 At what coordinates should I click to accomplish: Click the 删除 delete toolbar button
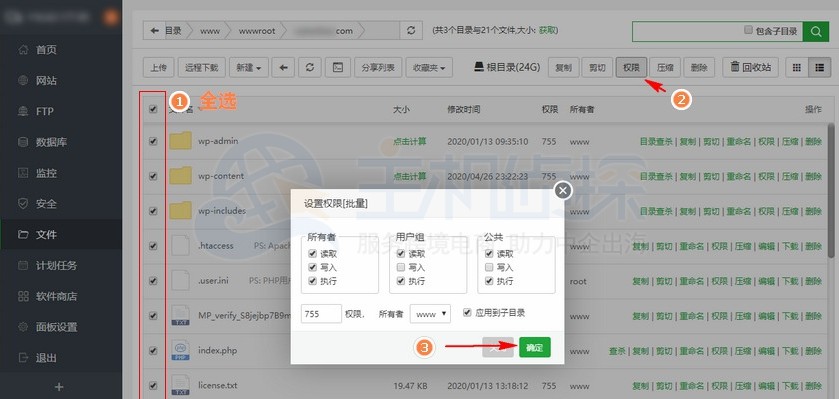pyautogui.click(x=699, y=68)
